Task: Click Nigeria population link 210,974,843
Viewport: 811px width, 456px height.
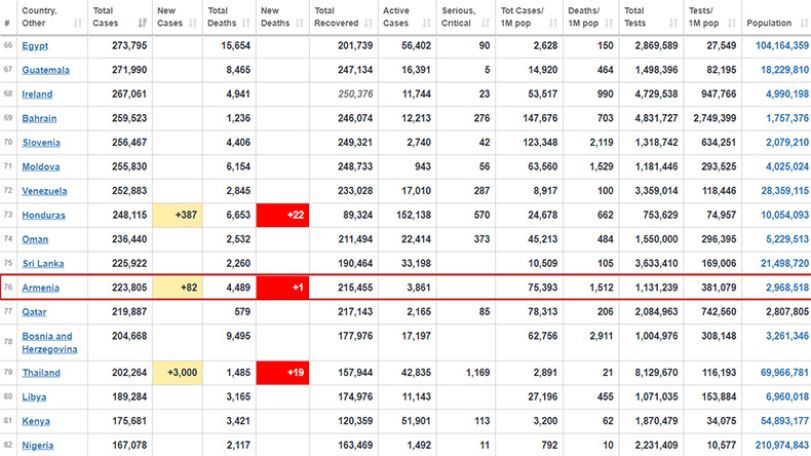Action: [782, 445]
